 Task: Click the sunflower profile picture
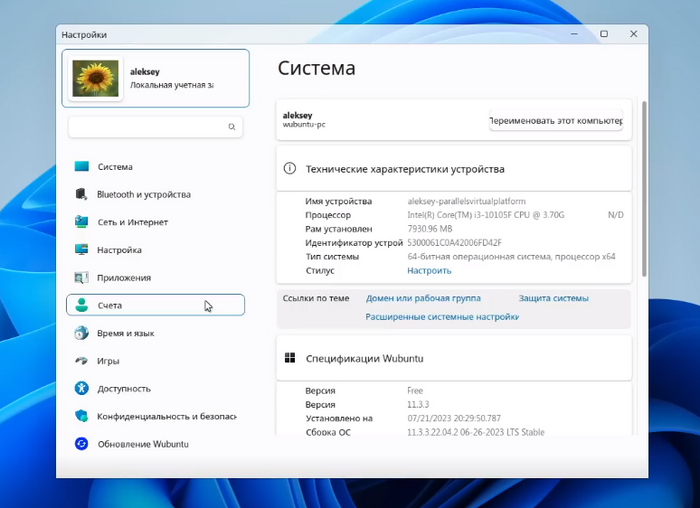point(95,78)
